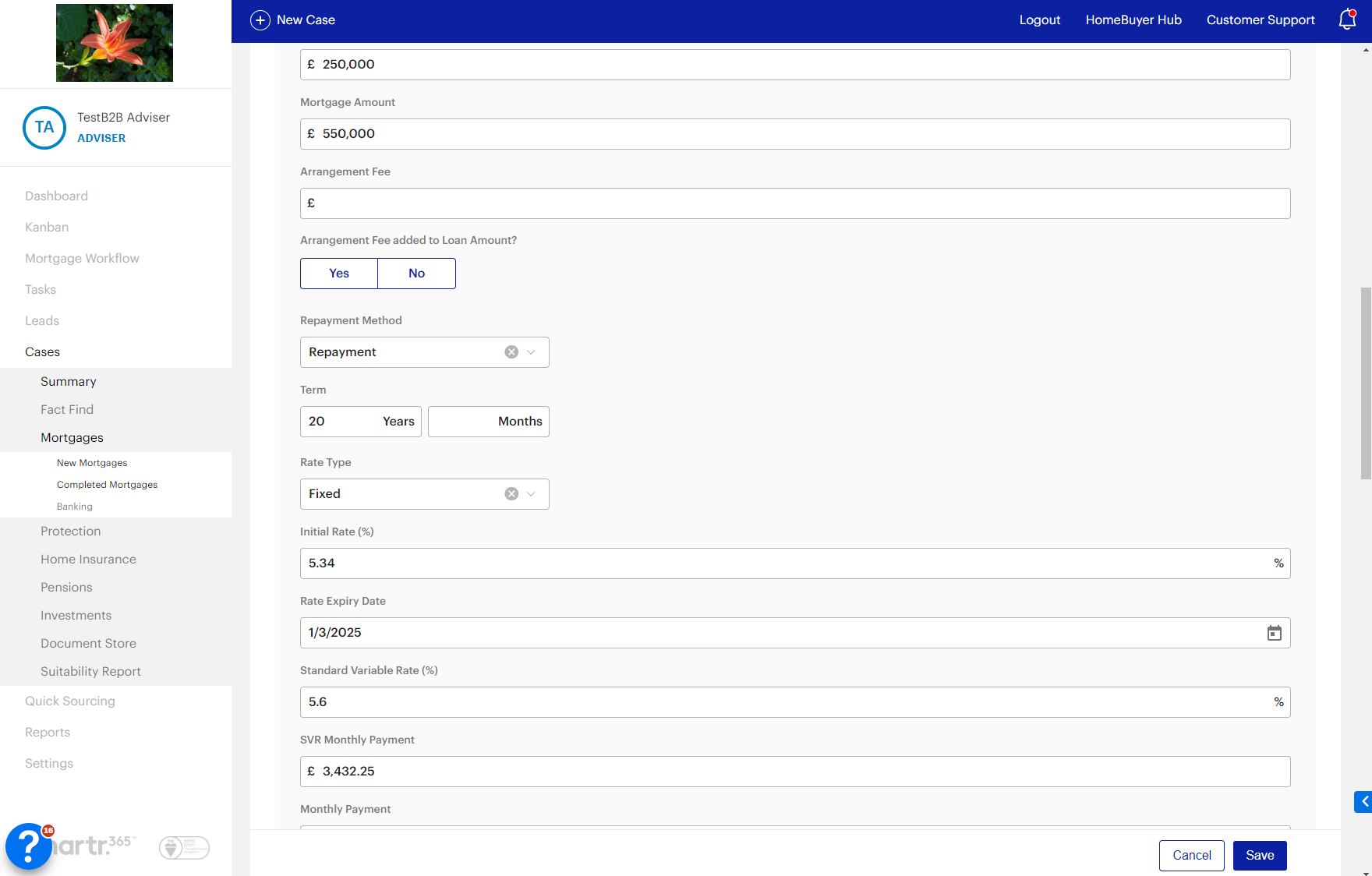
Task: Open New Mortgages
Action: [92, 463]
